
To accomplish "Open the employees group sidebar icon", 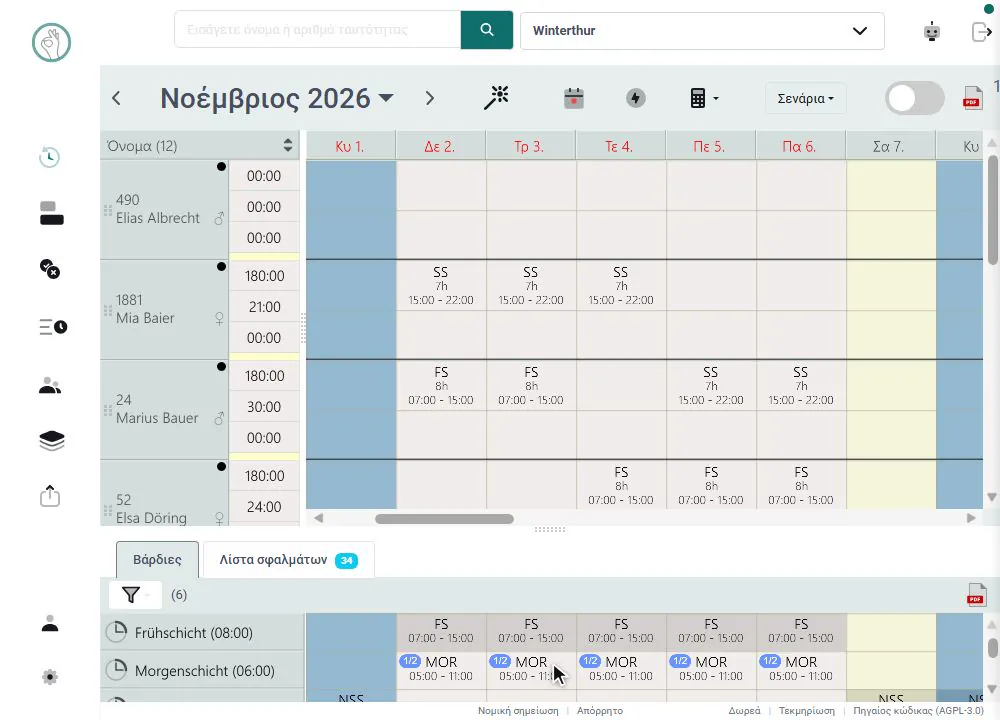I will coord(50,385).
